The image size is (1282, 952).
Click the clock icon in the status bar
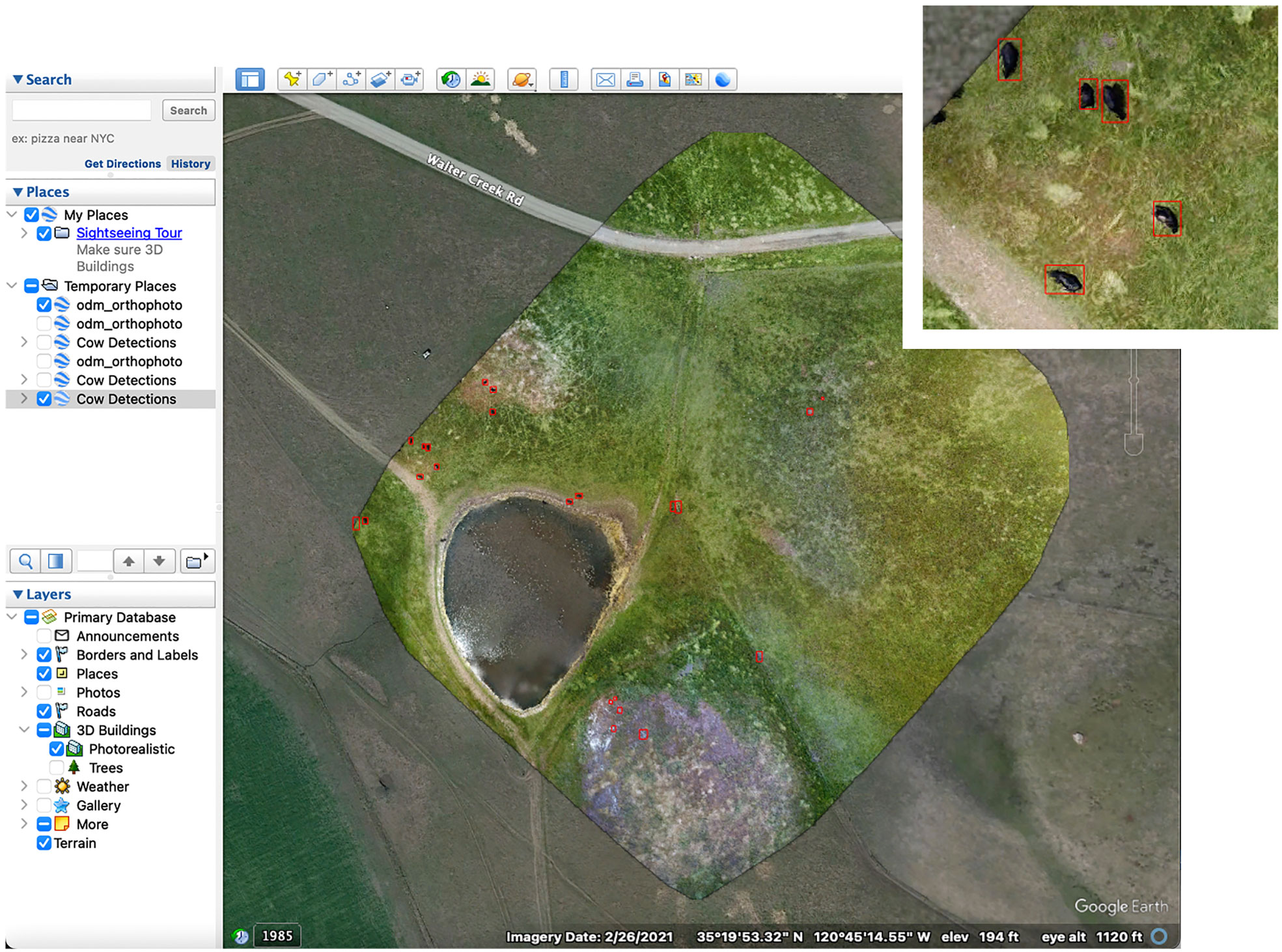[241, 936]
